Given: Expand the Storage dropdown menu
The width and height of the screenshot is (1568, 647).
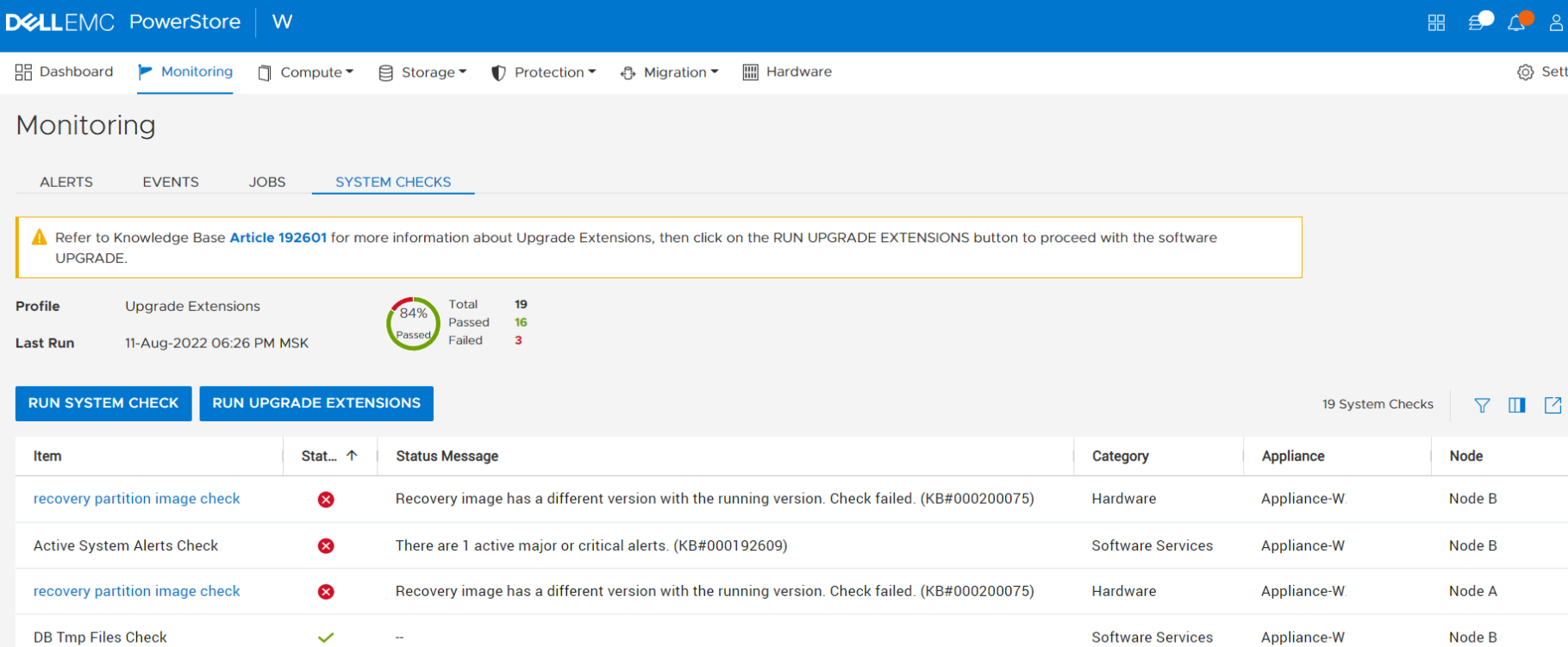Looking at the screenshot, I should pos(424,72).
